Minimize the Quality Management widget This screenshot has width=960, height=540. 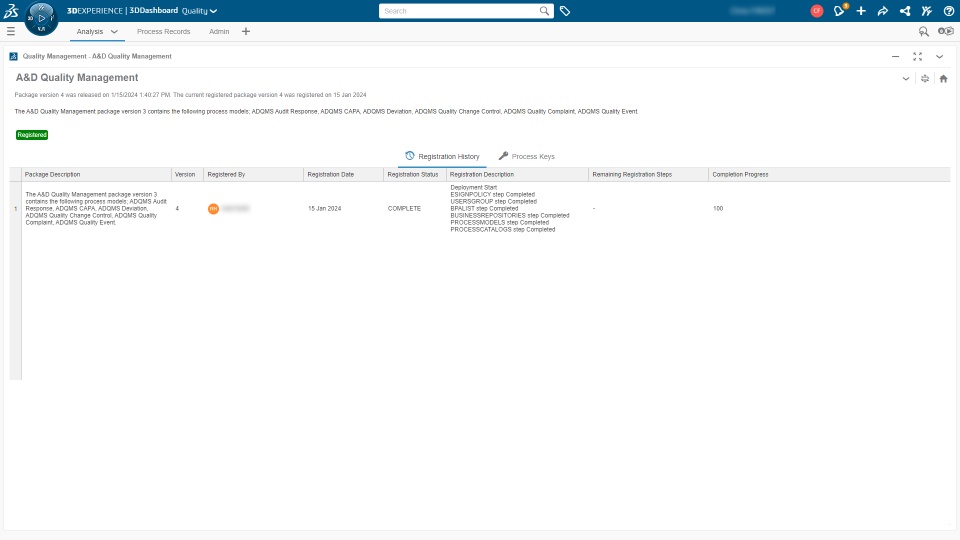895,56
